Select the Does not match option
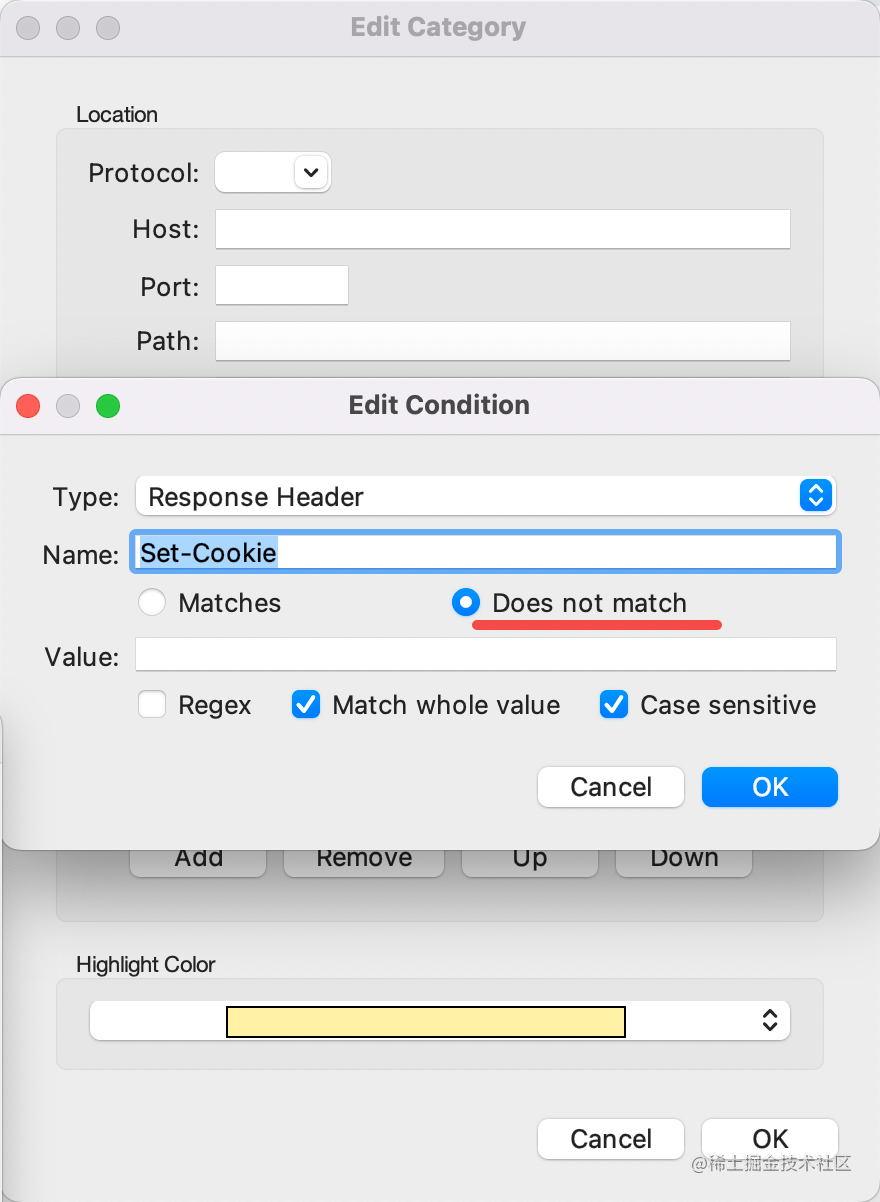The height and width of the screenshot is (1202, 880). 466,603
